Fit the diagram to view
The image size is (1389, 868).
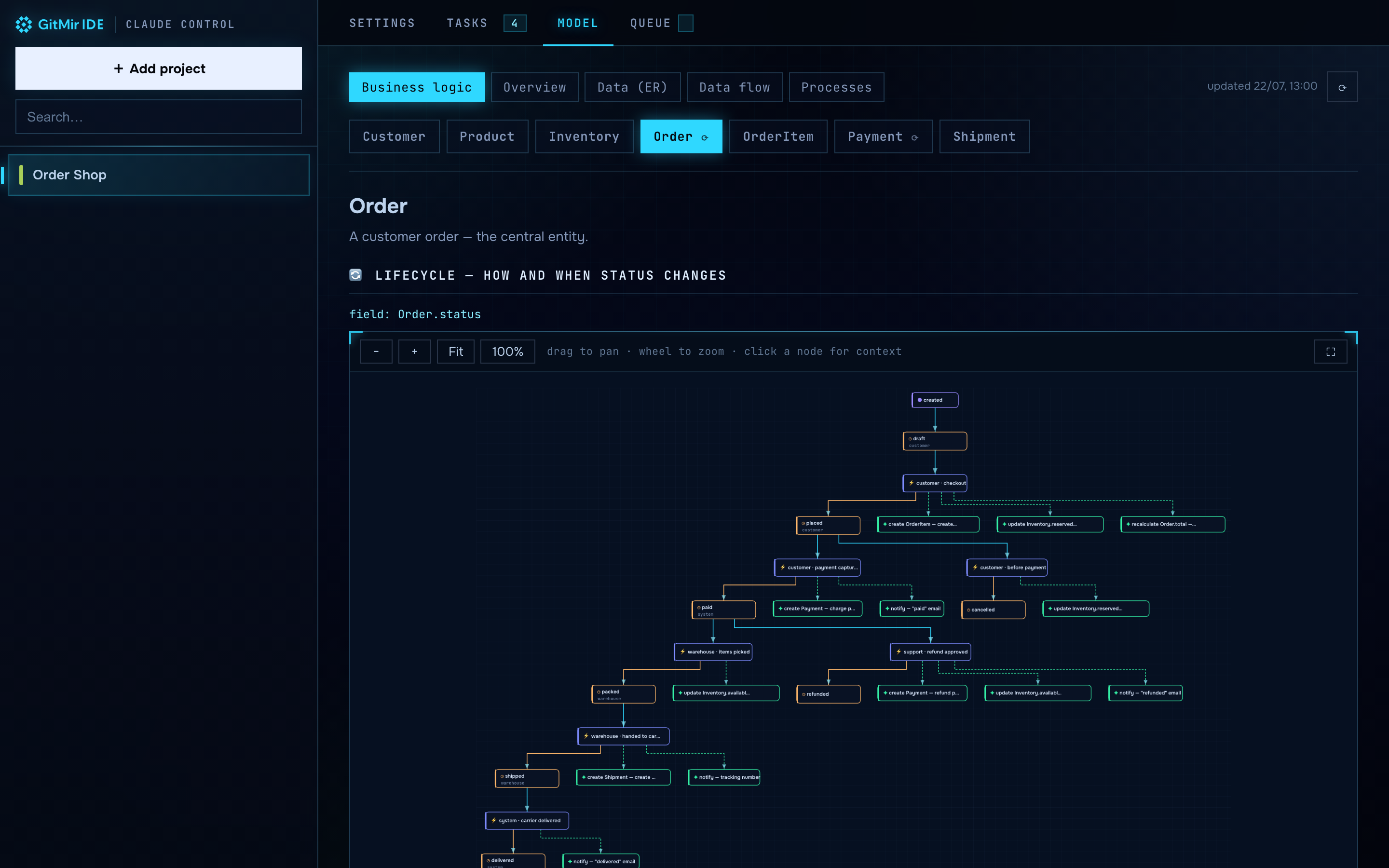tap(456, 352)
